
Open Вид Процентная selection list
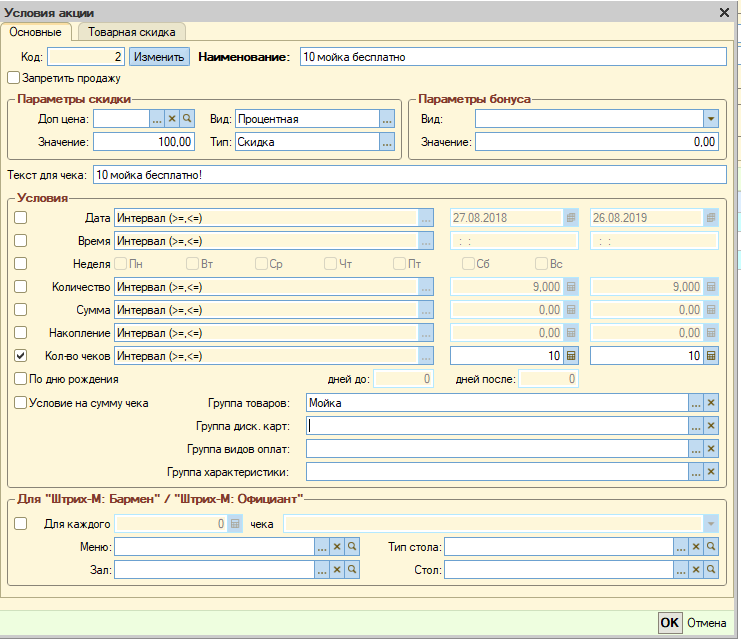[387, 119]
